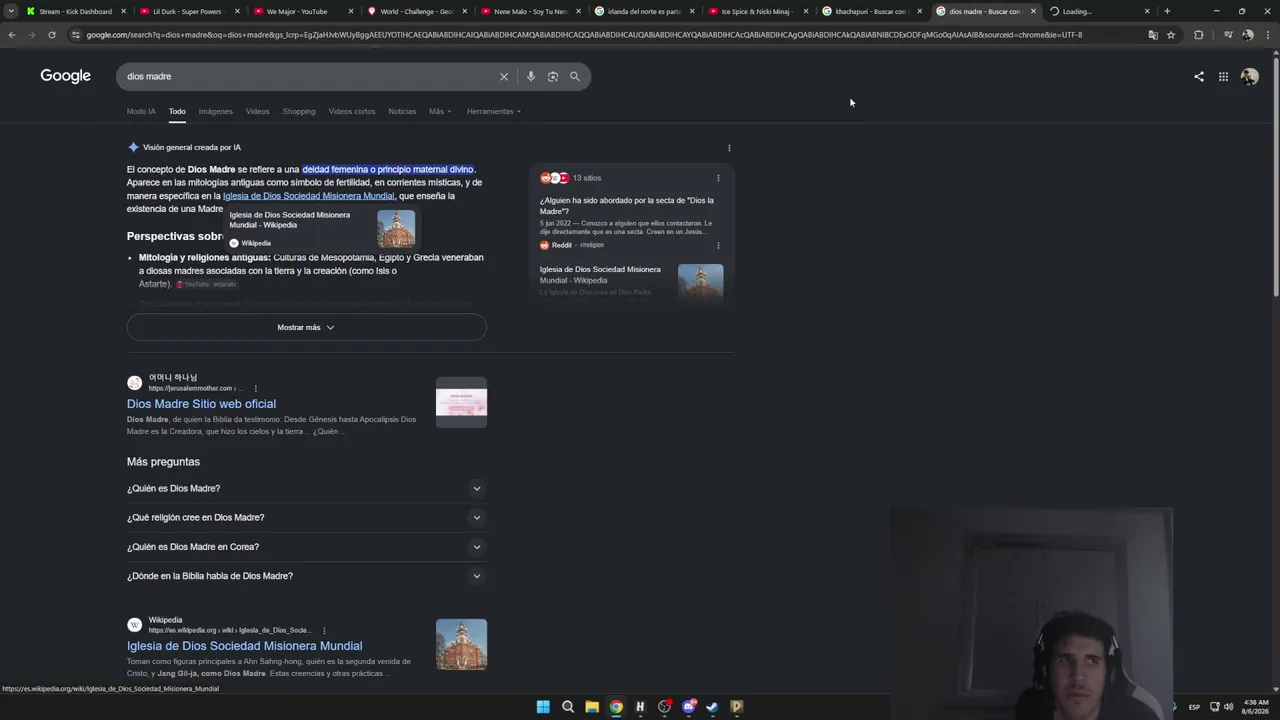Select the 'Noticias' search tab
The height and width of the screenshot is (720, 1280).
(402, 111)
